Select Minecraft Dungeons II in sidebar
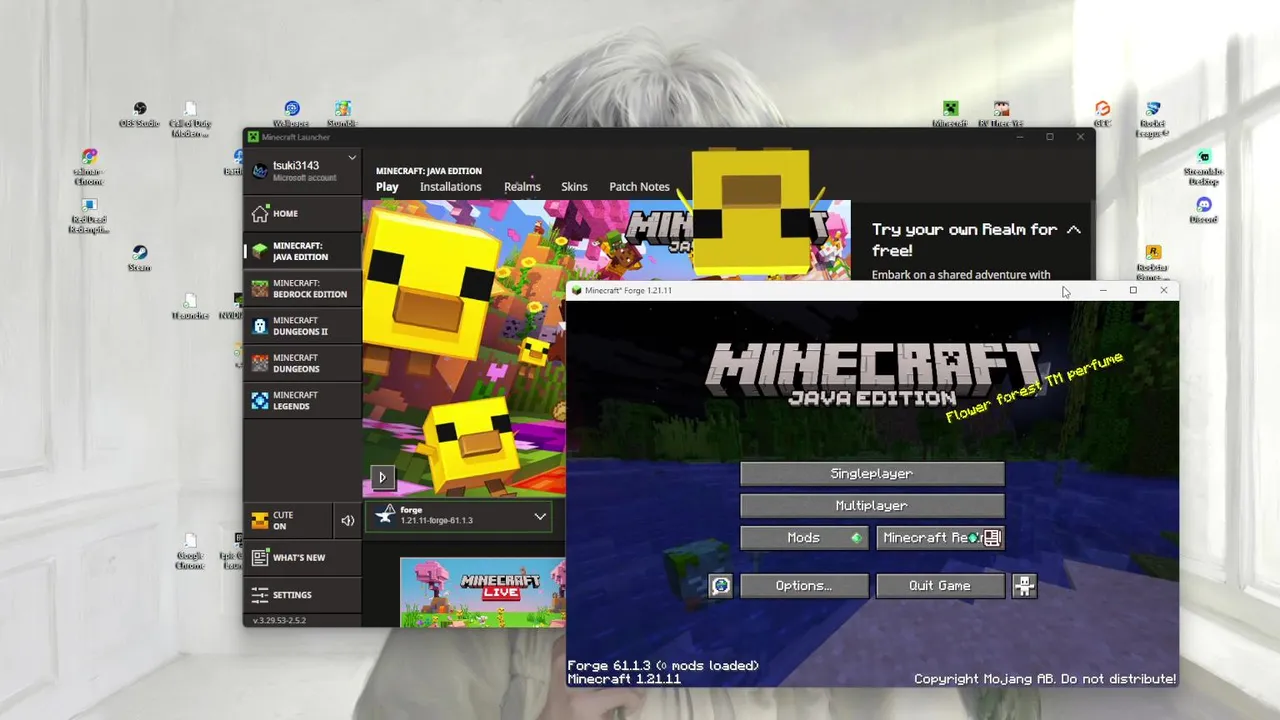This screenshot has height=720, width=1280. pyautogui.click(x=302, y=326)
